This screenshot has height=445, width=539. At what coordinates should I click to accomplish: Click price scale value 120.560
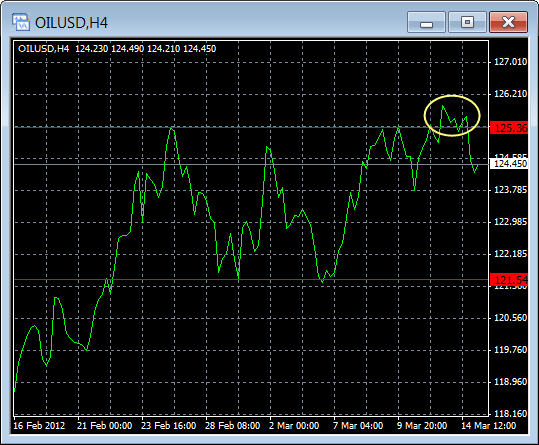point(510,318)
